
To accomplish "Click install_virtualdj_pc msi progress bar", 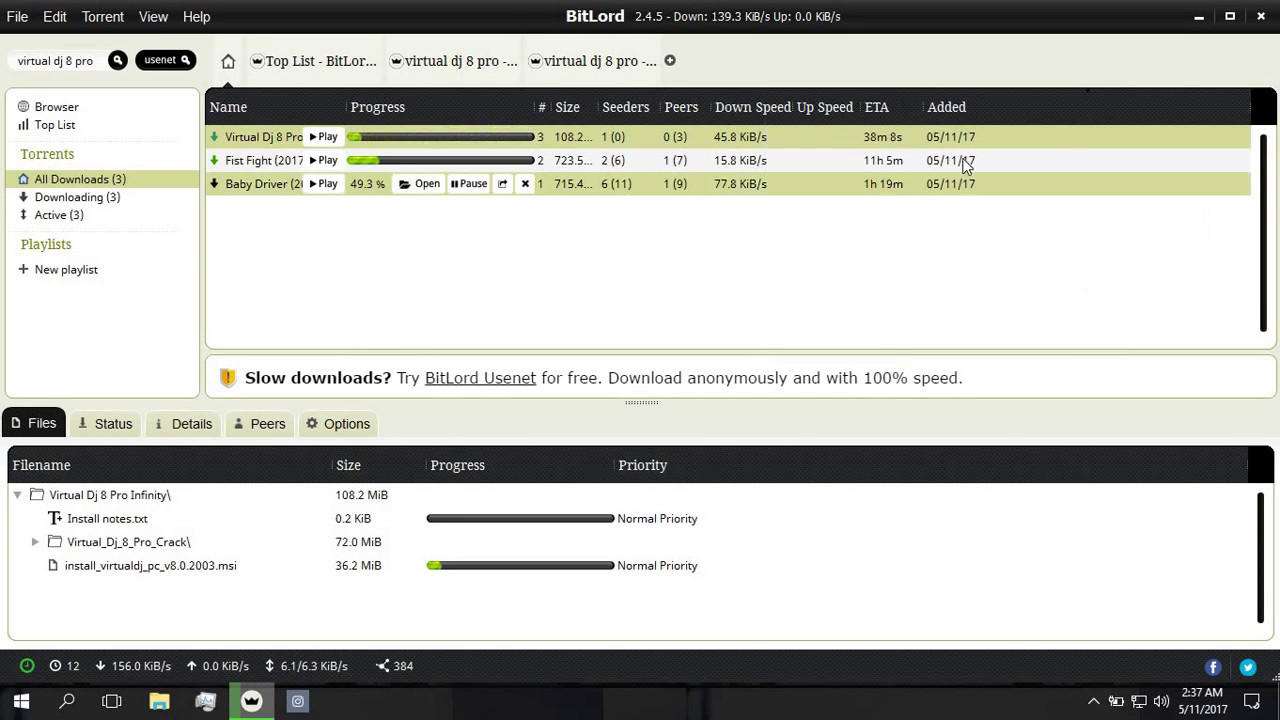I will tap(520, 565).
